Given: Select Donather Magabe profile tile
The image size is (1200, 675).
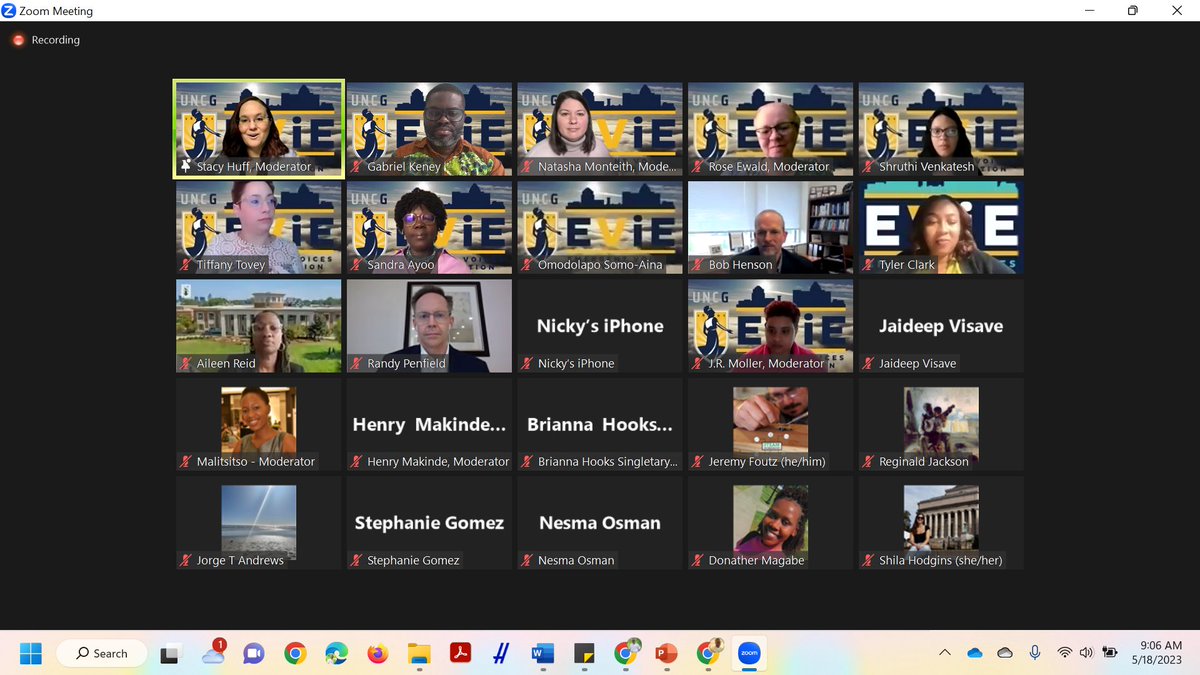Looking at the screenshot, I should (770, 523).
